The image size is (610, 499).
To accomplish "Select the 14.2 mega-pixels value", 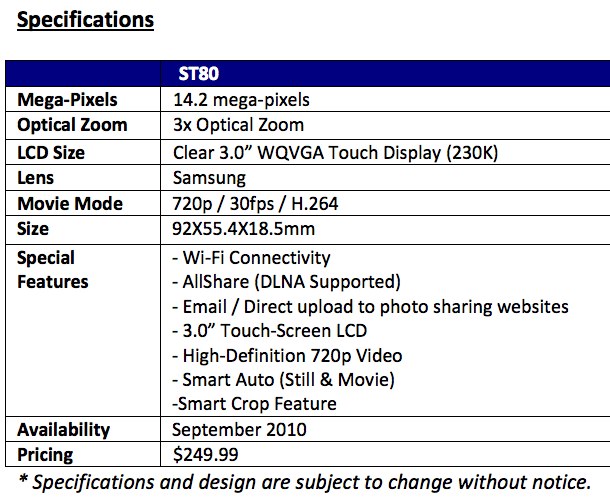I will [x=240, y=100].
